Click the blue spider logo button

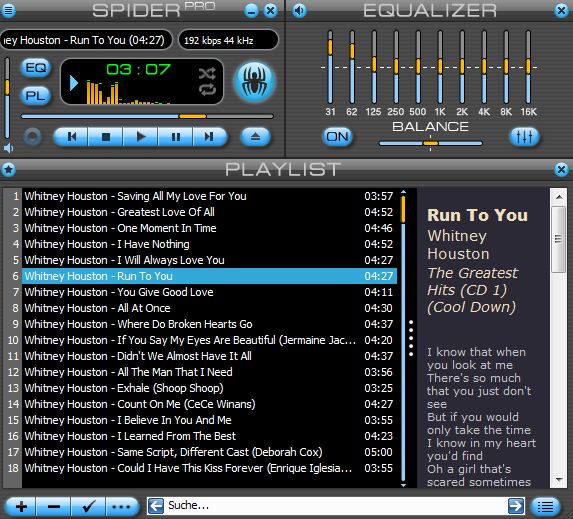(x=255, y=82)
